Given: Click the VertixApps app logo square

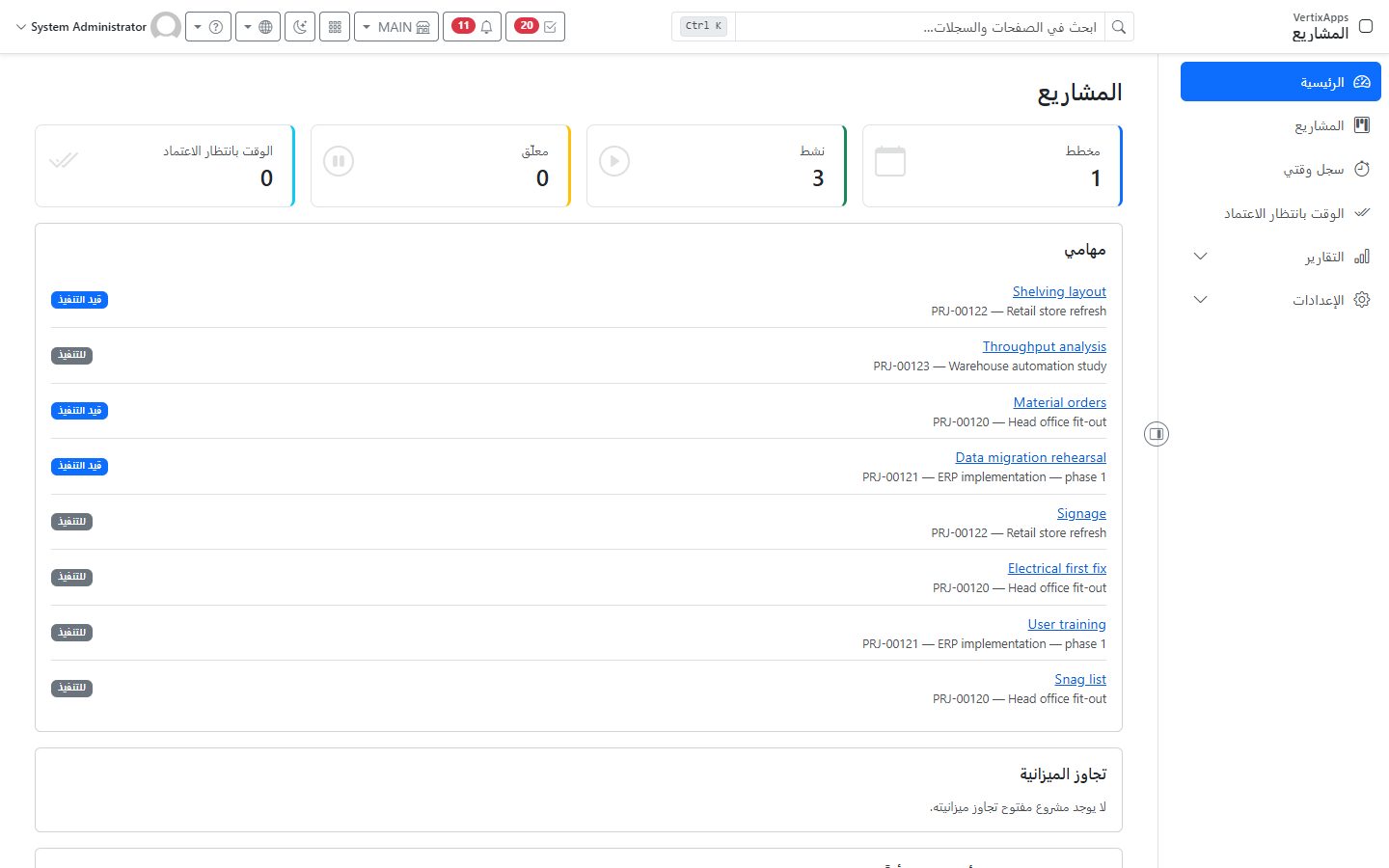Looking at the screenshot, I should click(1366, 26).
